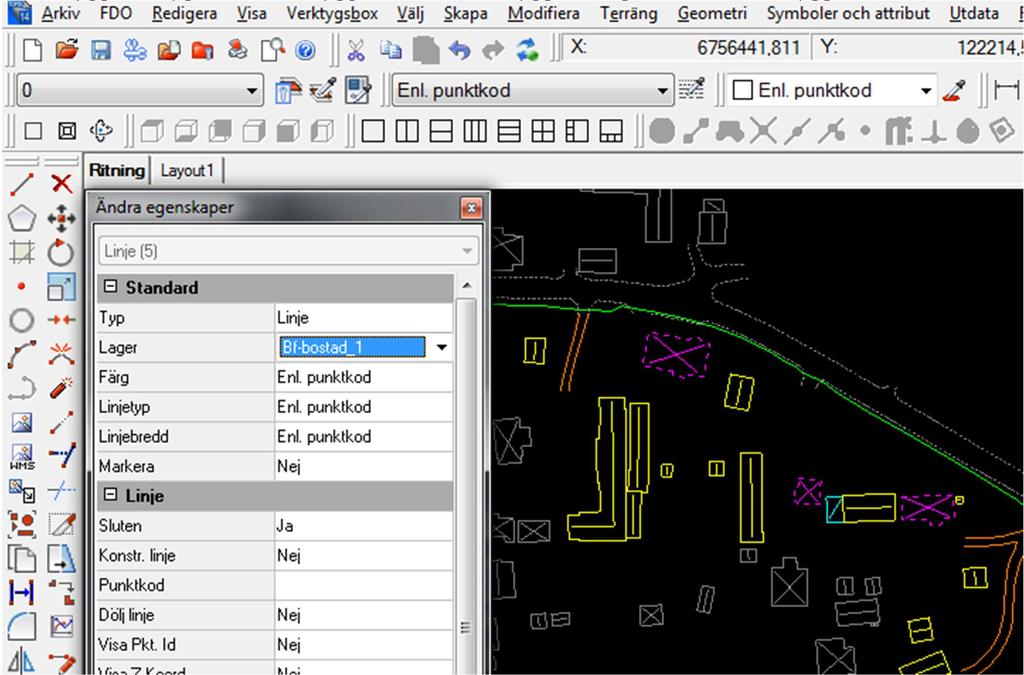Close the Ändra egenskaper panel

click(x=471, y=208)
